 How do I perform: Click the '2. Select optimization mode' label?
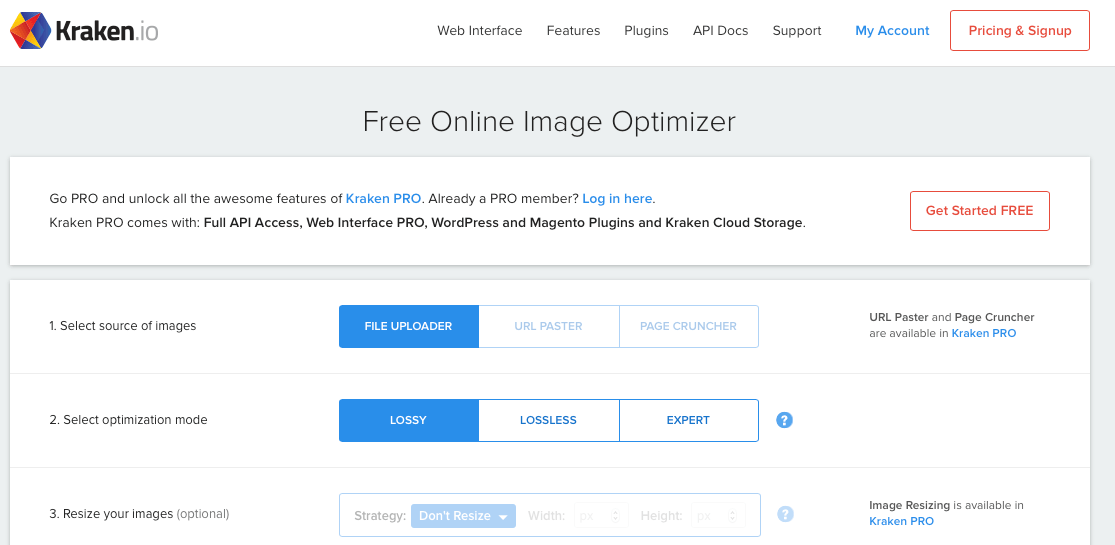pos(128,420)
